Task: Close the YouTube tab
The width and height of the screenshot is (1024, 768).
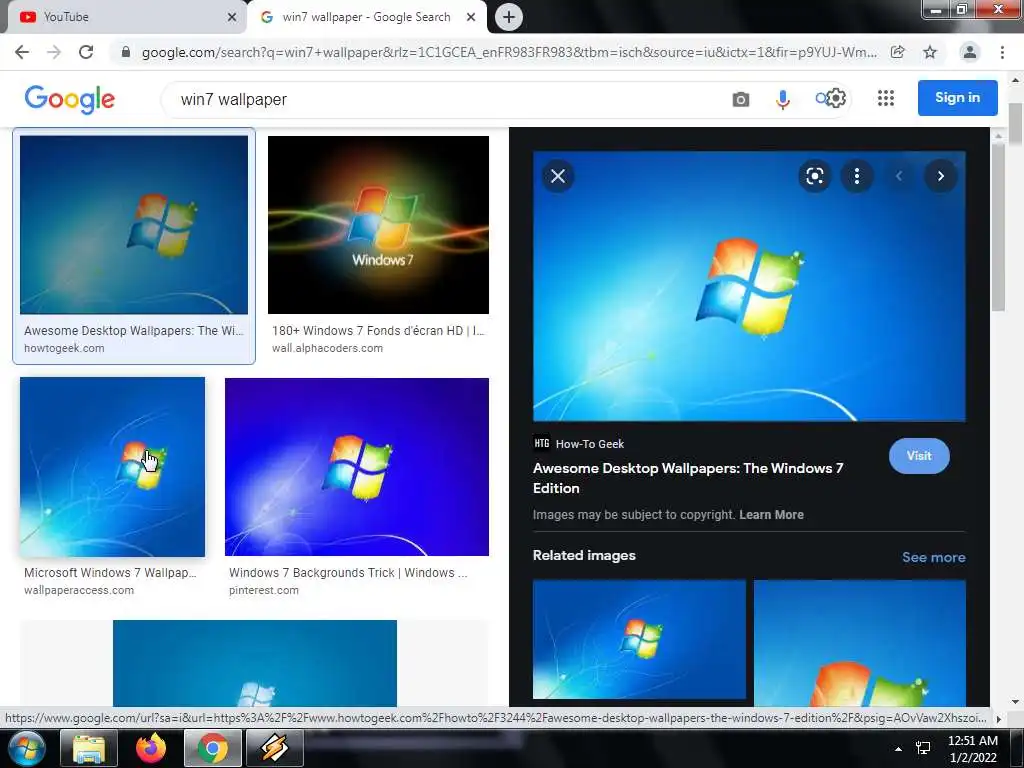Action: coord(232,17)
